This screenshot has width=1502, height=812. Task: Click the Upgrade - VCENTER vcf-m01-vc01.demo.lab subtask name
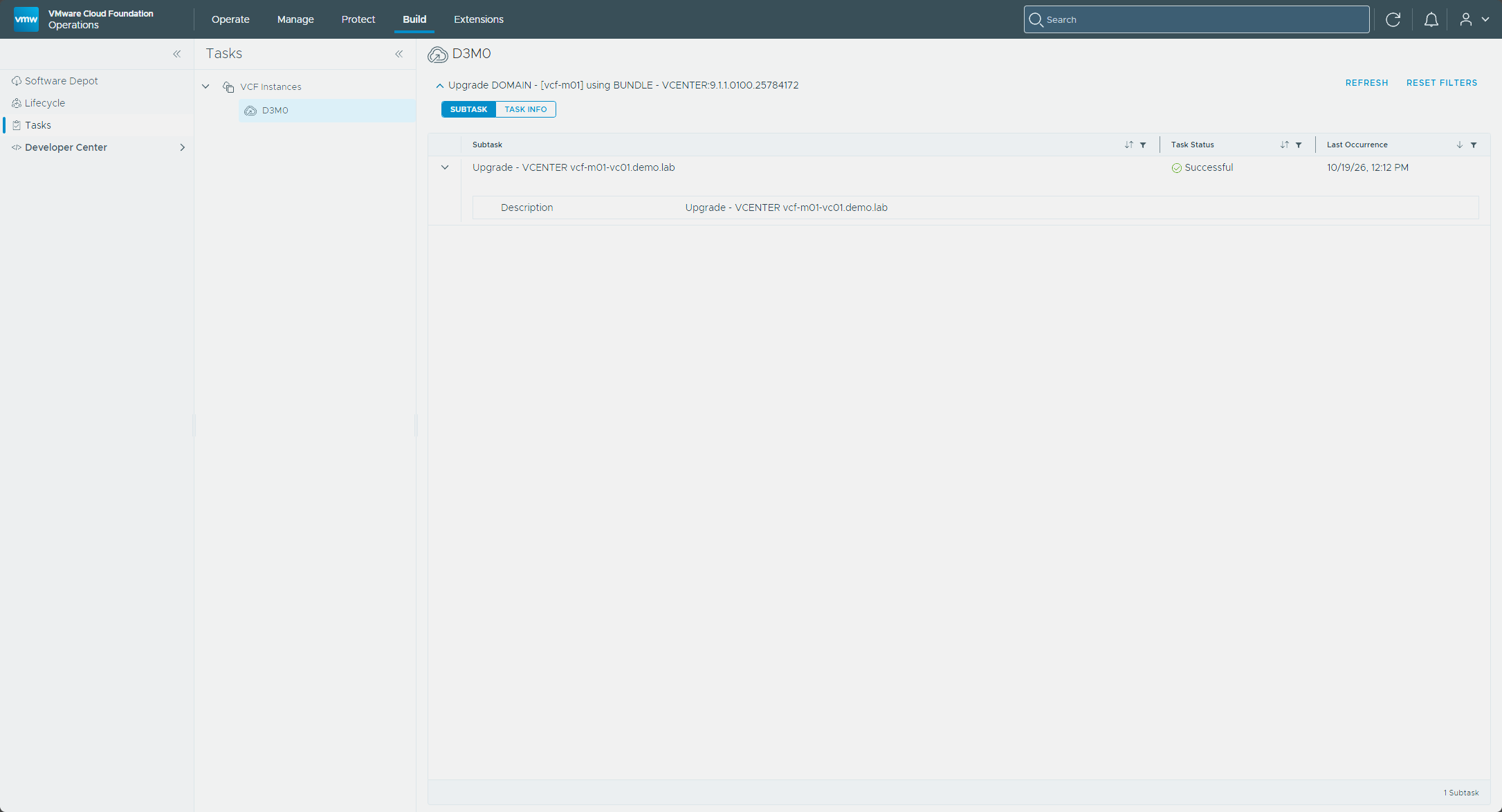[x=574, y=167]
